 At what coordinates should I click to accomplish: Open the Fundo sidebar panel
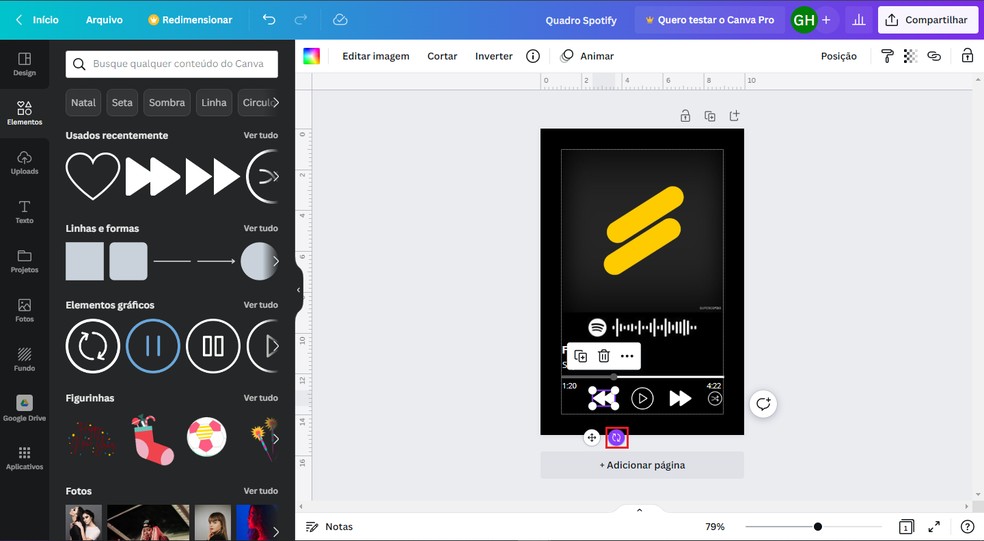pos(24,359)
